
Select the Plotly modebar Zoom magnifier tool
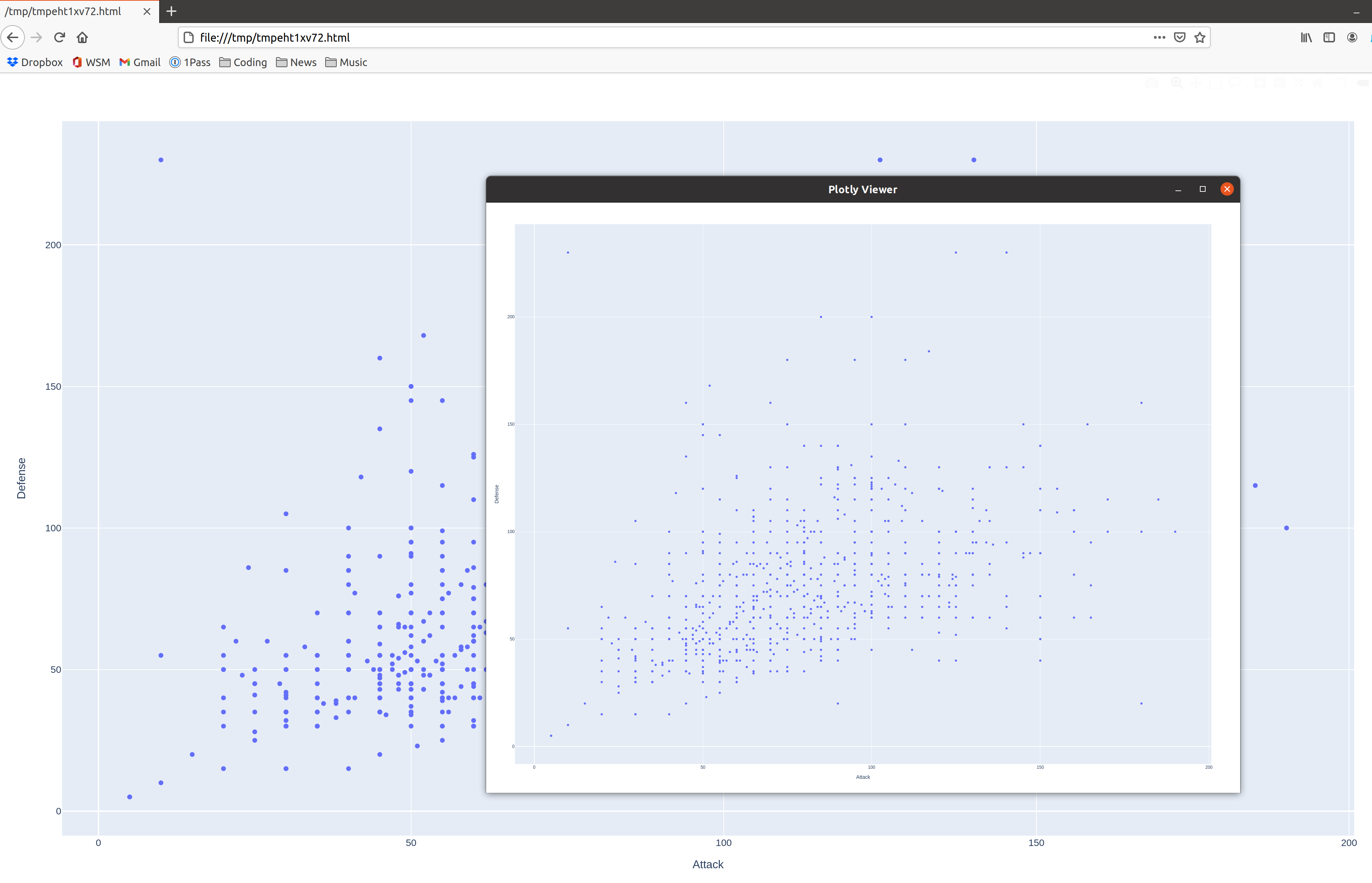[1177, 83]
